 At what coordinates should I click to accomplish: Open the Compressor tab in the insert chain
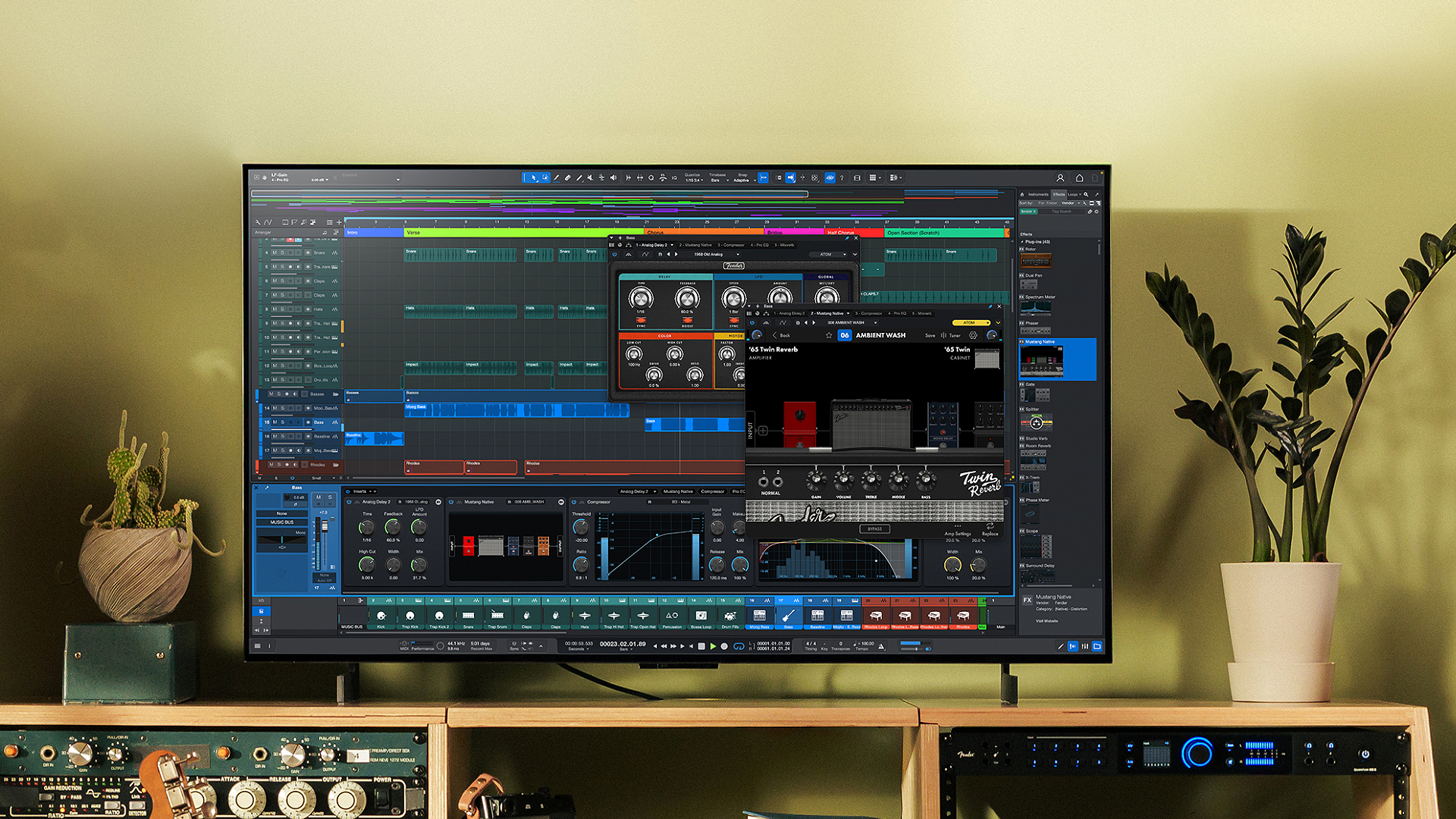pos(713,491)
